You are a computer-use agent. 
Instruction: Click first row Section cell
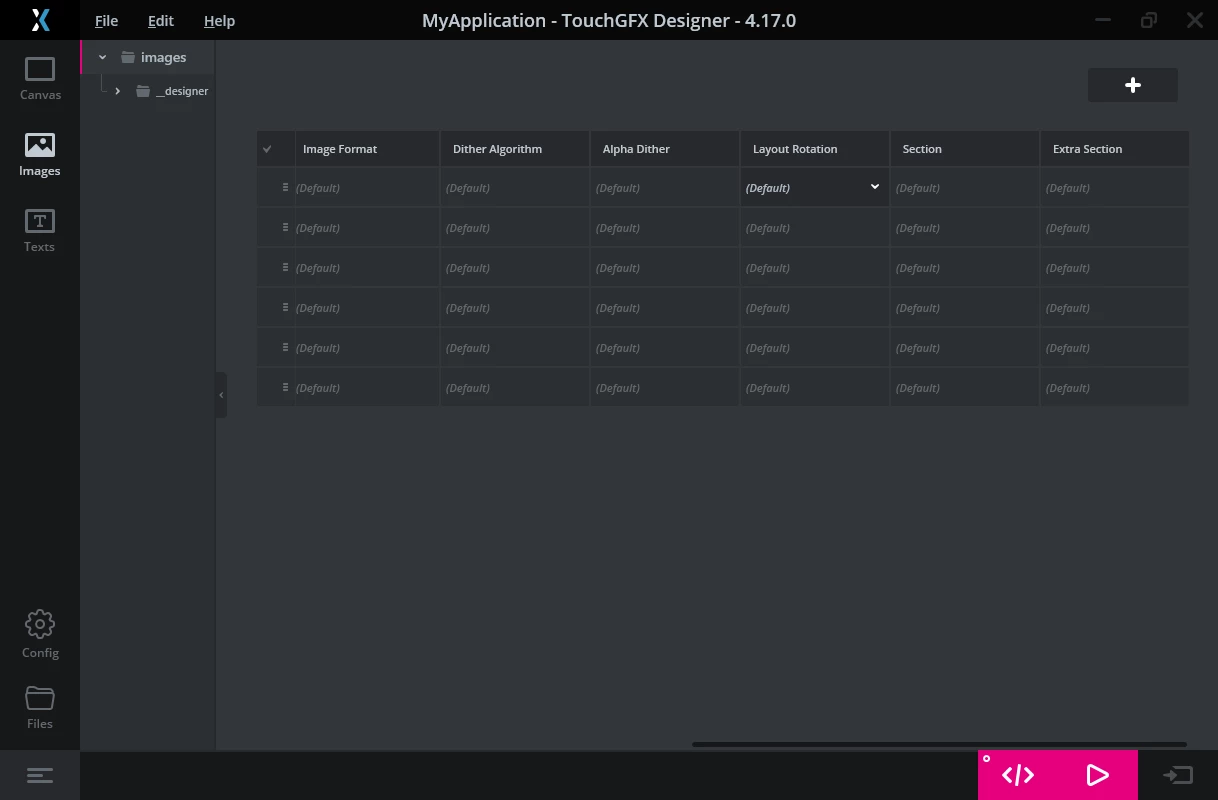coord(965,188)
